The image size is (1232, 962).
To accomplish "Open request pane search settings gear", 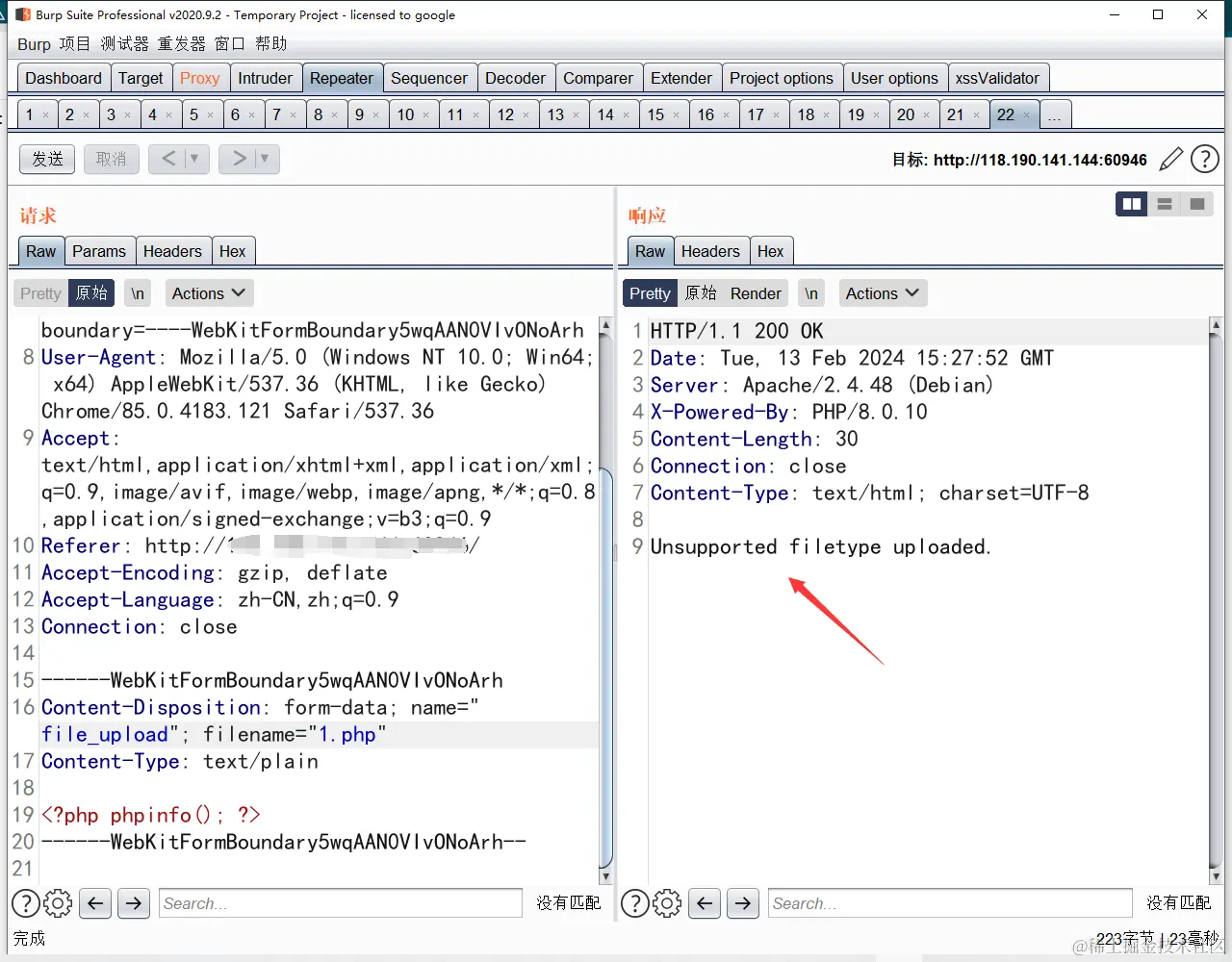I will click(59, 903).
